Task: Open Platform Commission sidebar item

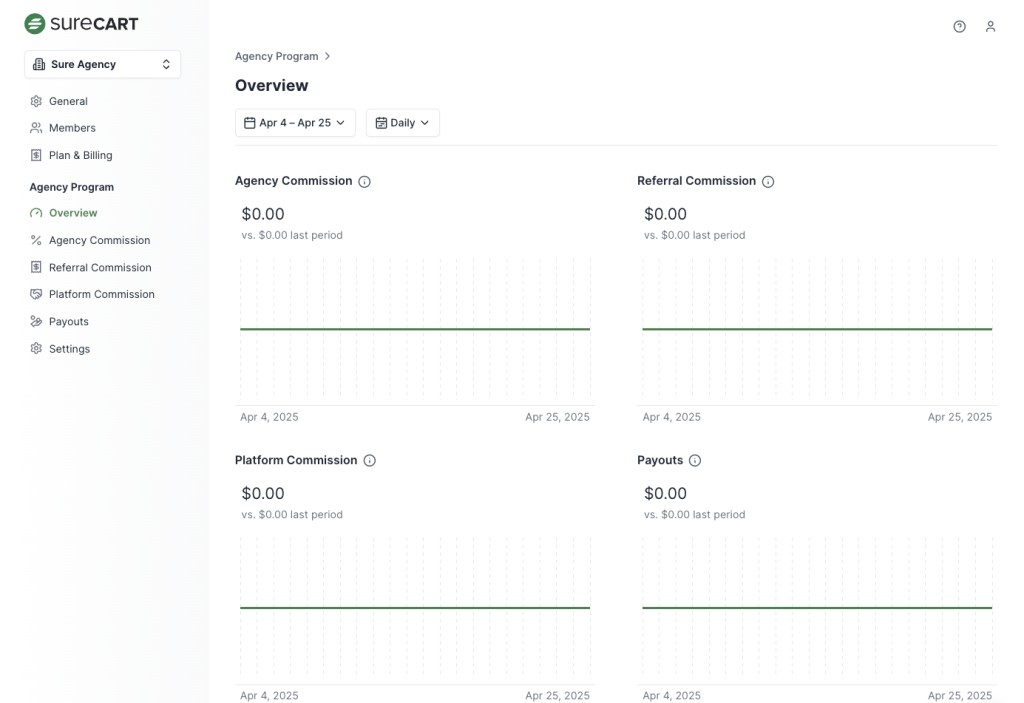Action: tap(101, 294)
